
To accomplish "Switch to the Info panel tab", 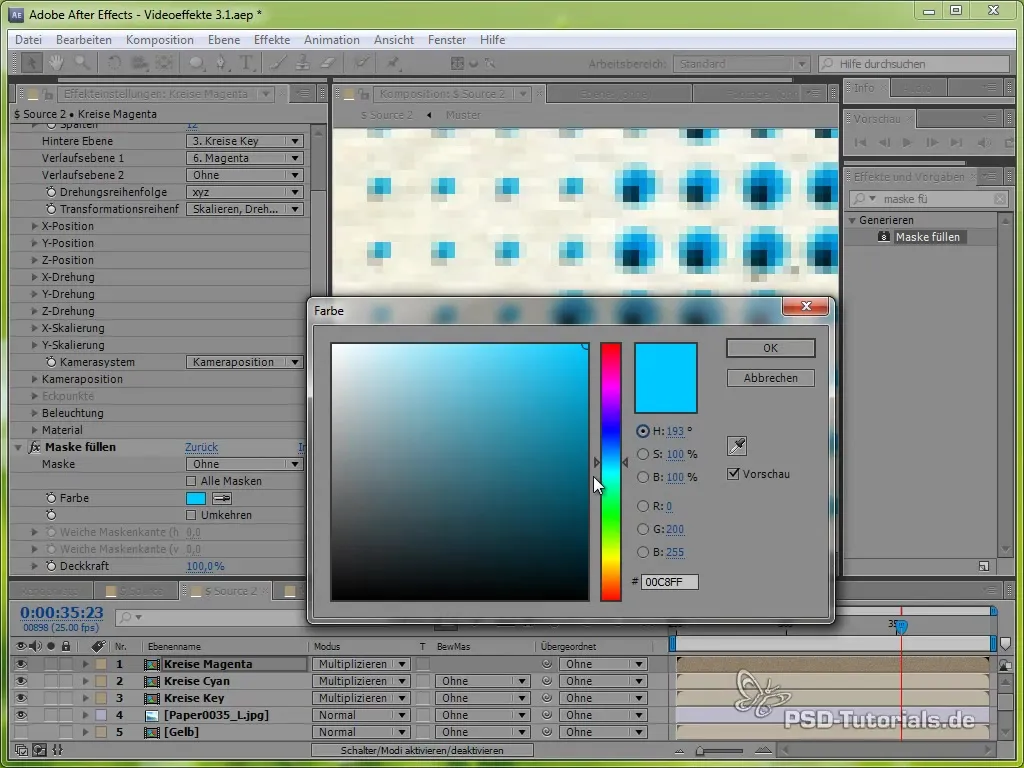I will (x=863, y=88).
